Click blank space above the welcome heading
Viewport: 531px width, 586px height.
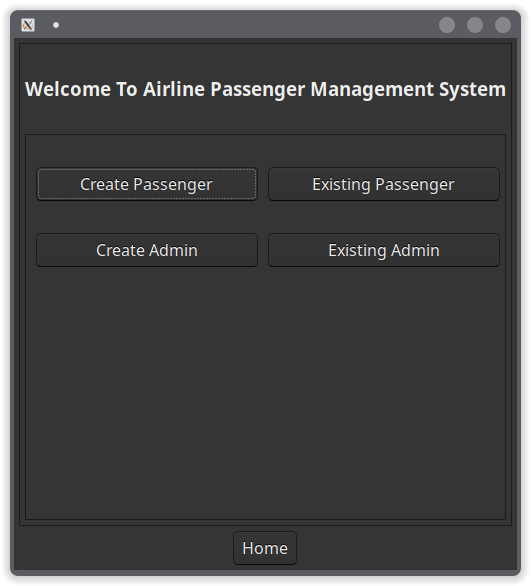tap(265, 60)
